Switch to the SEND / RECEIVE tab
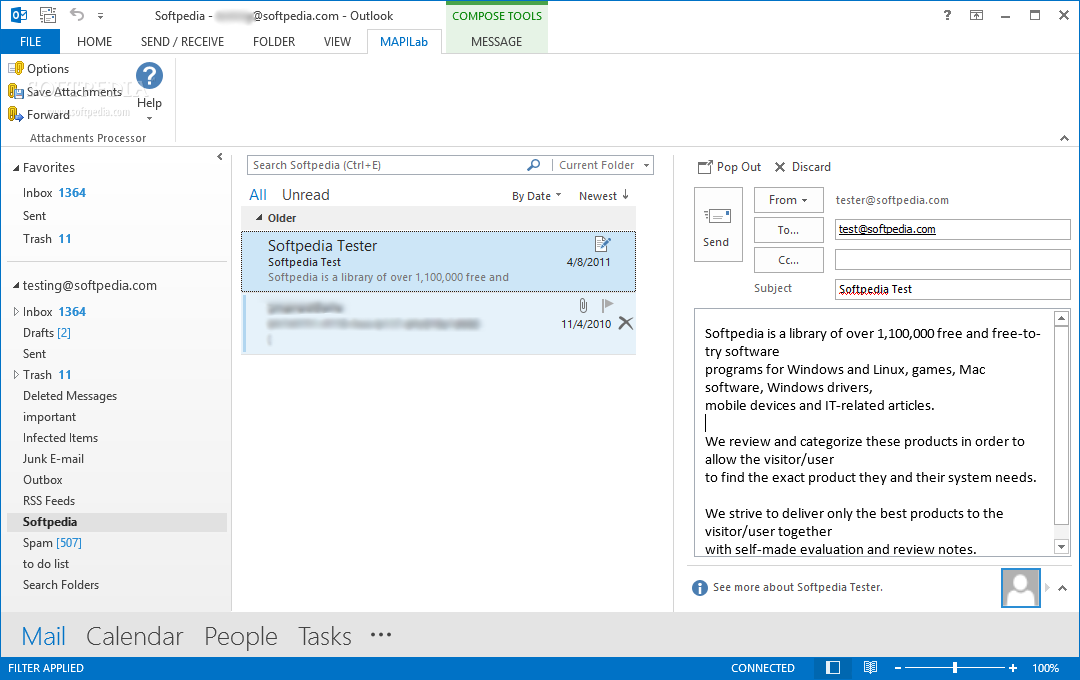Image resolution: width=1080 pixels, height=680 pixels. click(183, 41)
